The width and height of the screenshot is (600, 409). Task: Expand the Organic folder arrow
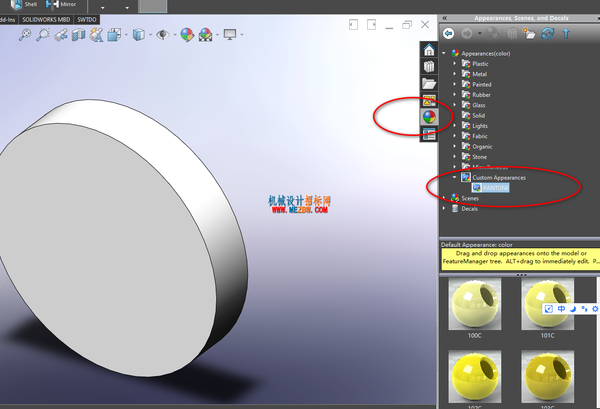[x=455, y=146]
